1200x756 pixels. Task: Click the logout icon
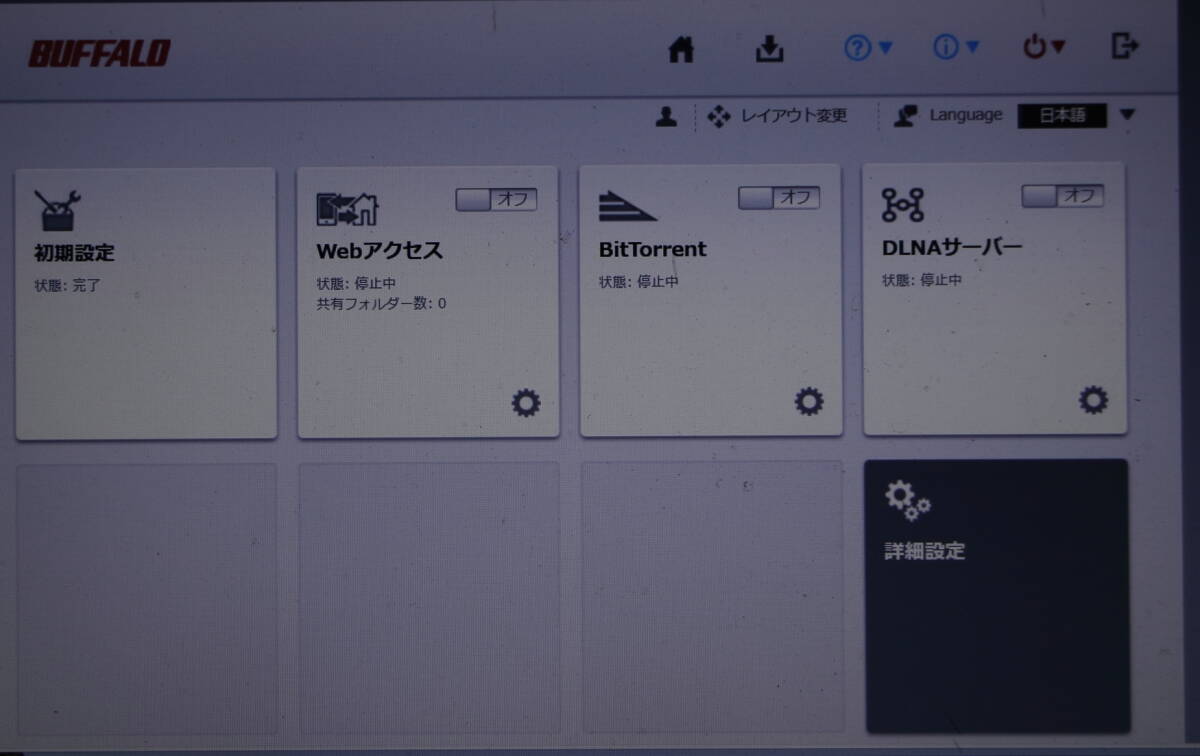point(1125,45)
